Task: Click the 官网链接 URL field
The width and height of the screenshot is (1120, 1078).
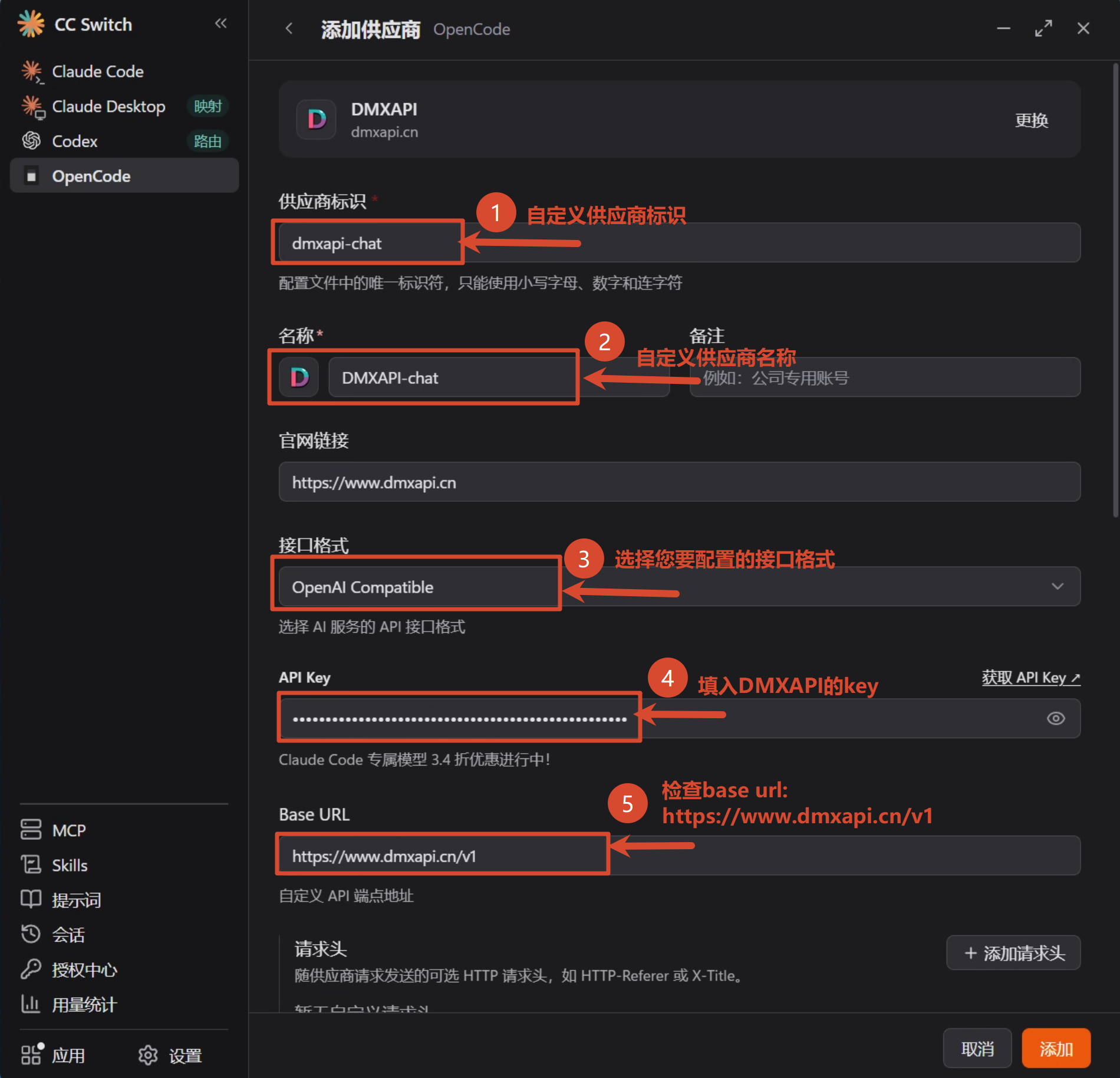Action: (679, 482)
